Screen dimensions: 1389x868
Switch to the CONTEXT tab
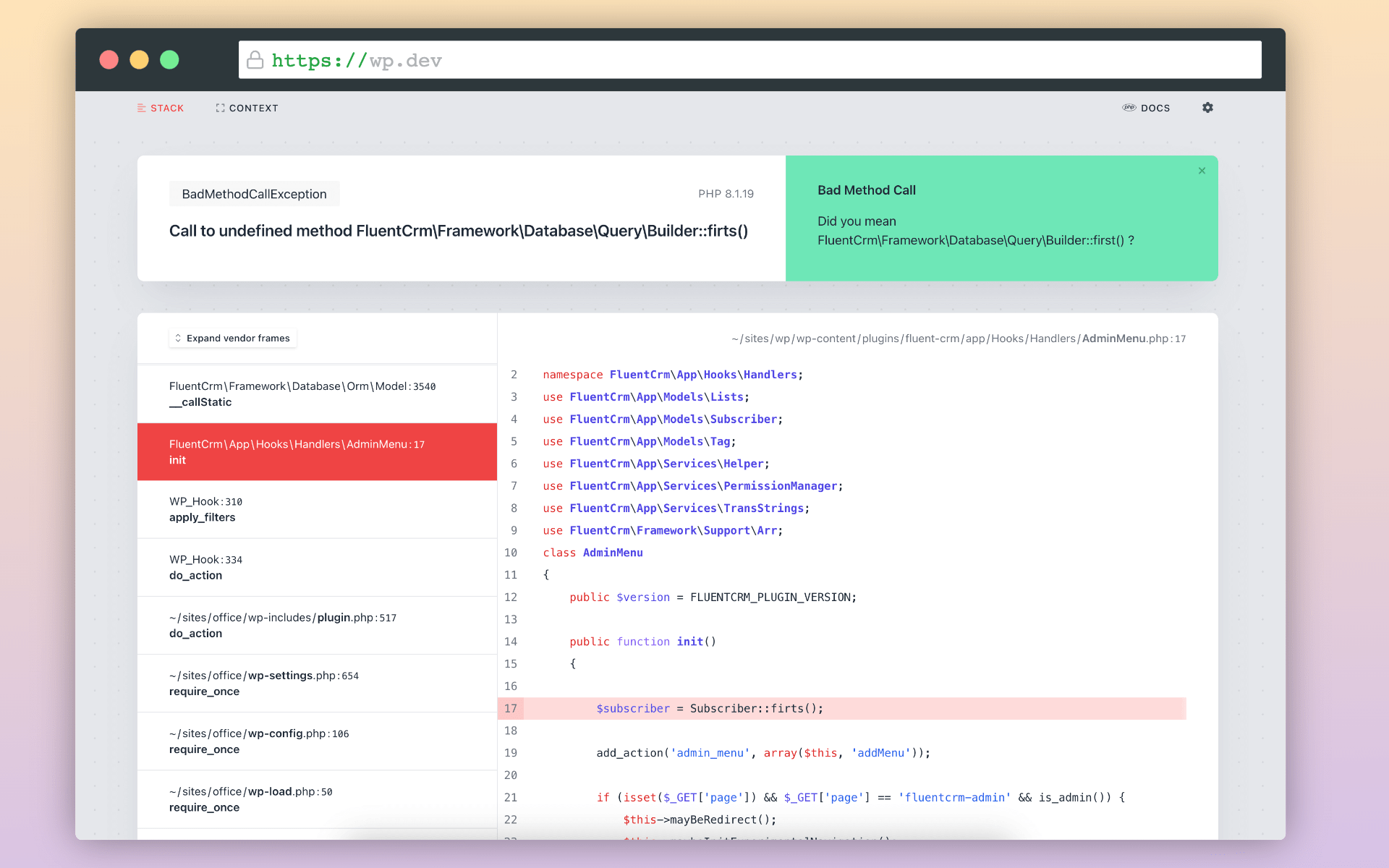point(253,107)
